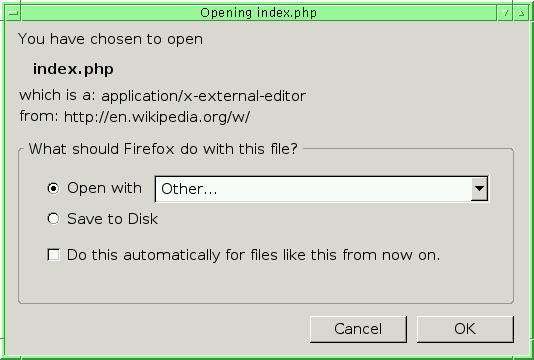The height and width of the screenshot is (360, 534).
Task: Click the http://en.wikipedia.org/w/ source address
Action: pos(157,117)
